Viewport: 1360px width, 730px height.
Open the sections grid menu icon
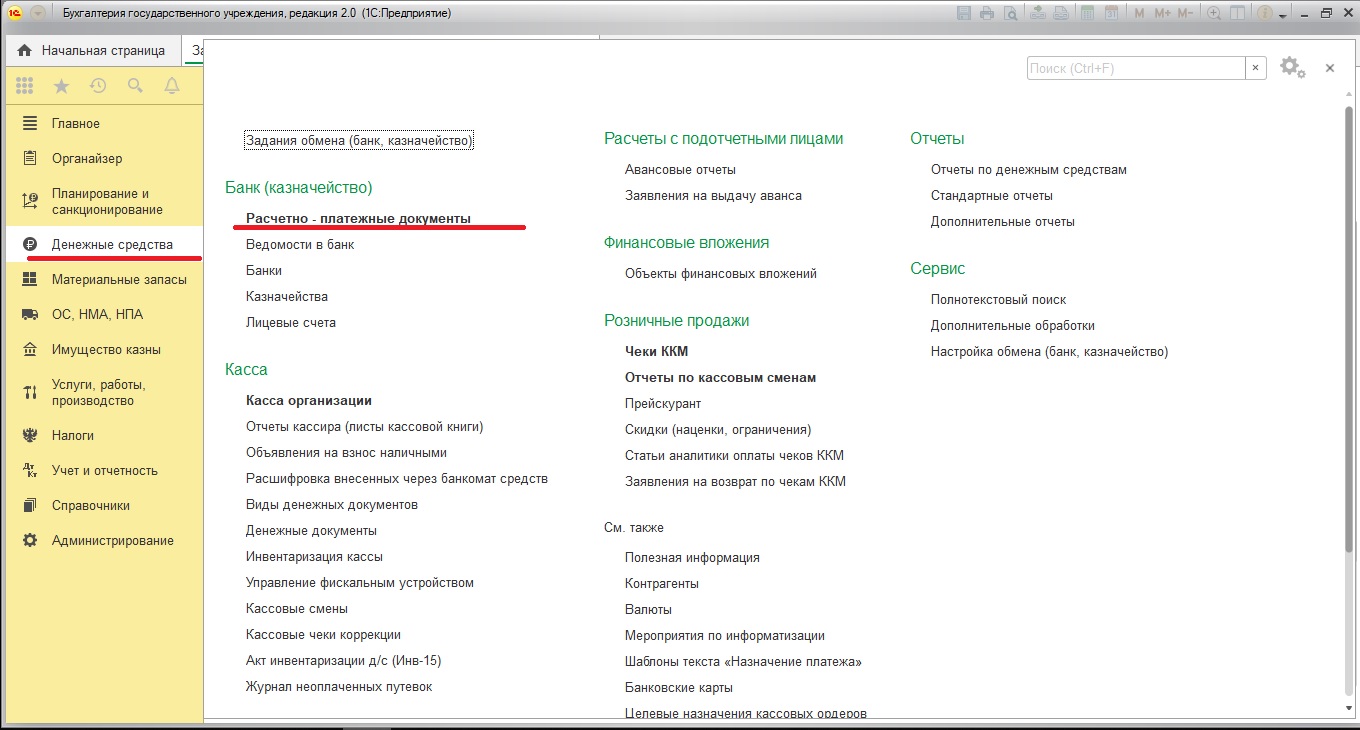click(x=25, y=86)
